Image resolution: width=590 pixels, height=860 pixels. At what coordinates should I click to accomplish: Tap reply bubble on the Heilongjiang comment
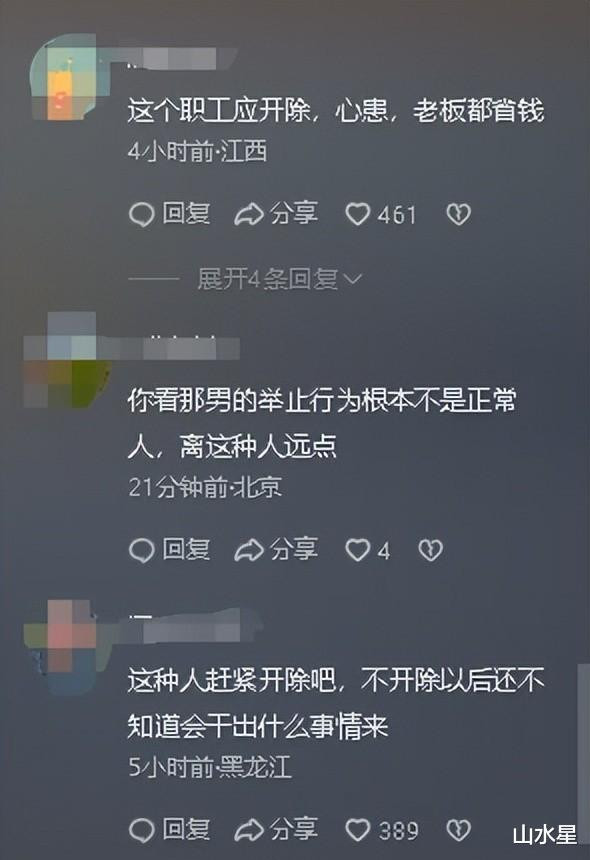(141, 830)
